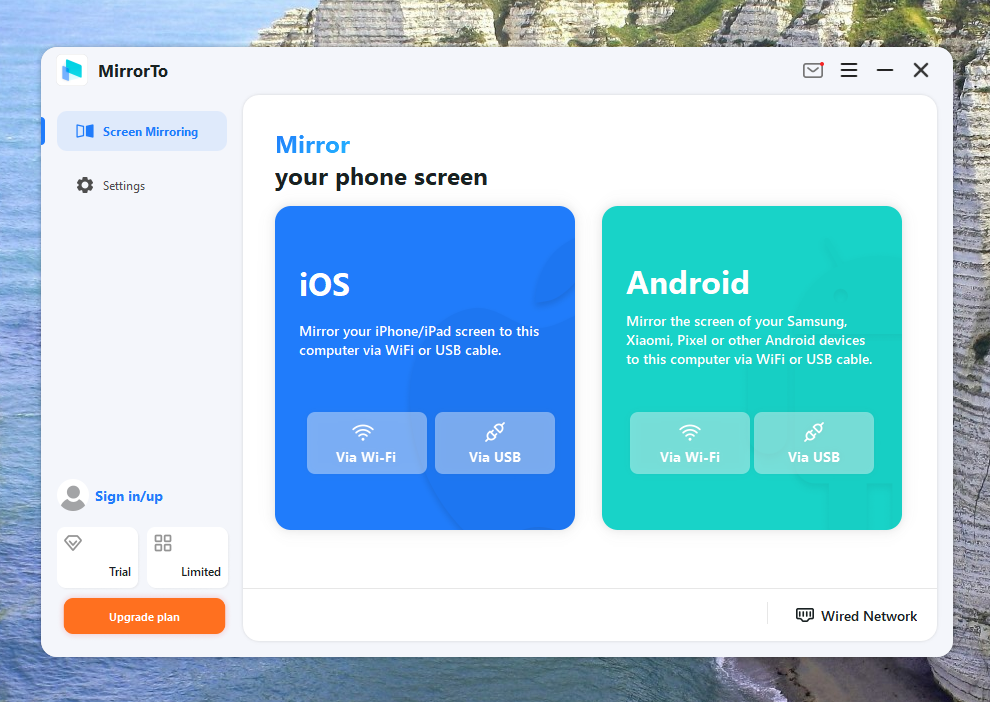Open the Trial plan card
990x702 pixels.
coord(98,557)
